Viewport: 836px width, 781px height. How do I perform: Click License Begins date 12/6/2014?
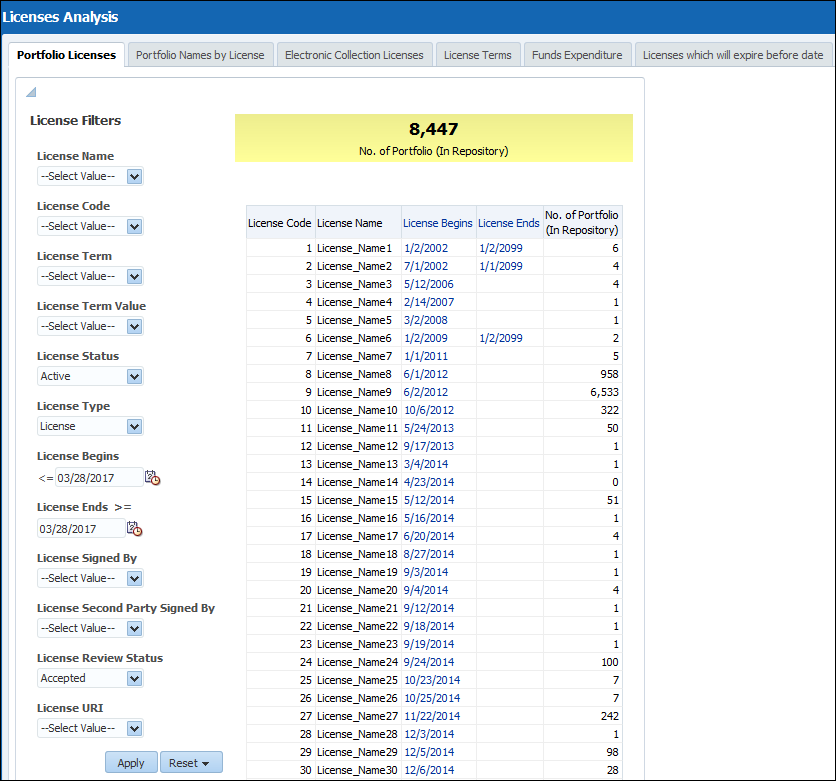429,770
